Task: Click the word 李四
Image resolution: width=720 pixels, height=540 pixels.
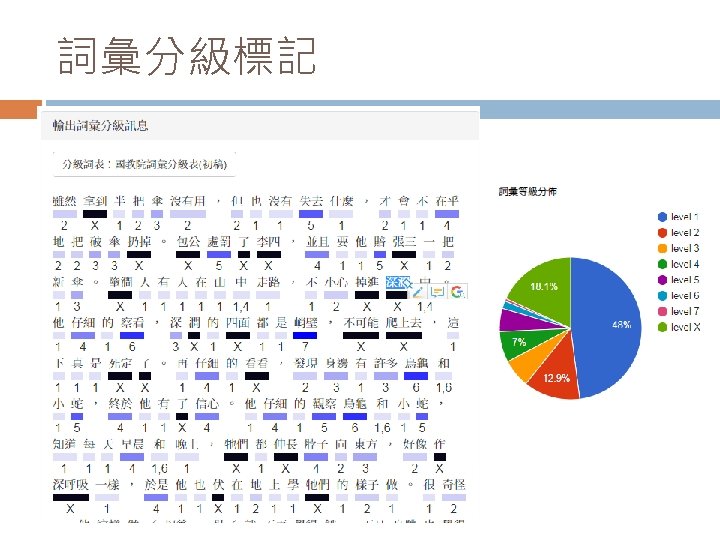Action: [269, 242]
